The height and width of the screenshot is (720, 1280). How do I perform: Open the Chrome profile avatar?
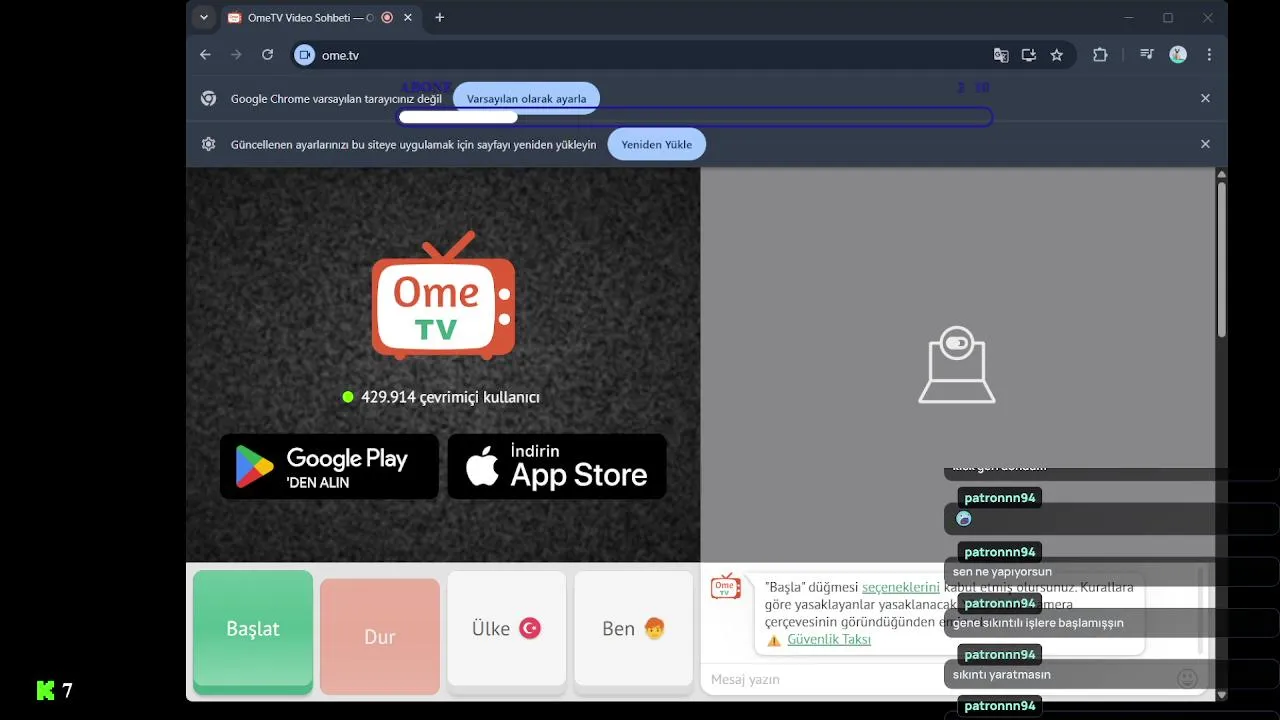(1178, 55)
